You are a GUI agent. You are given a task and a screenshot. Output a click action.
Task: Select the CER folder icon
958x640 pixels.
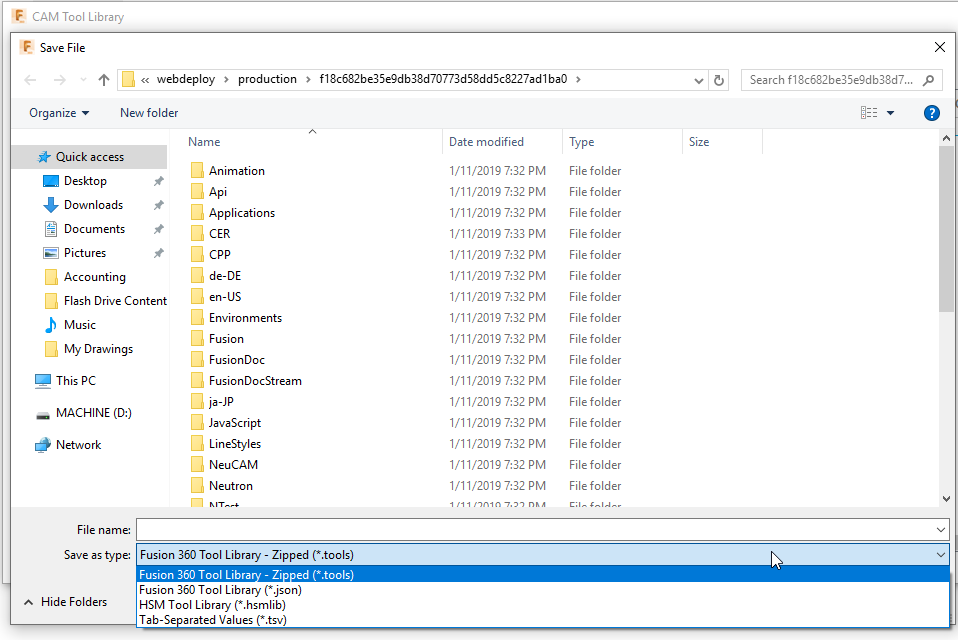point(197,234)
